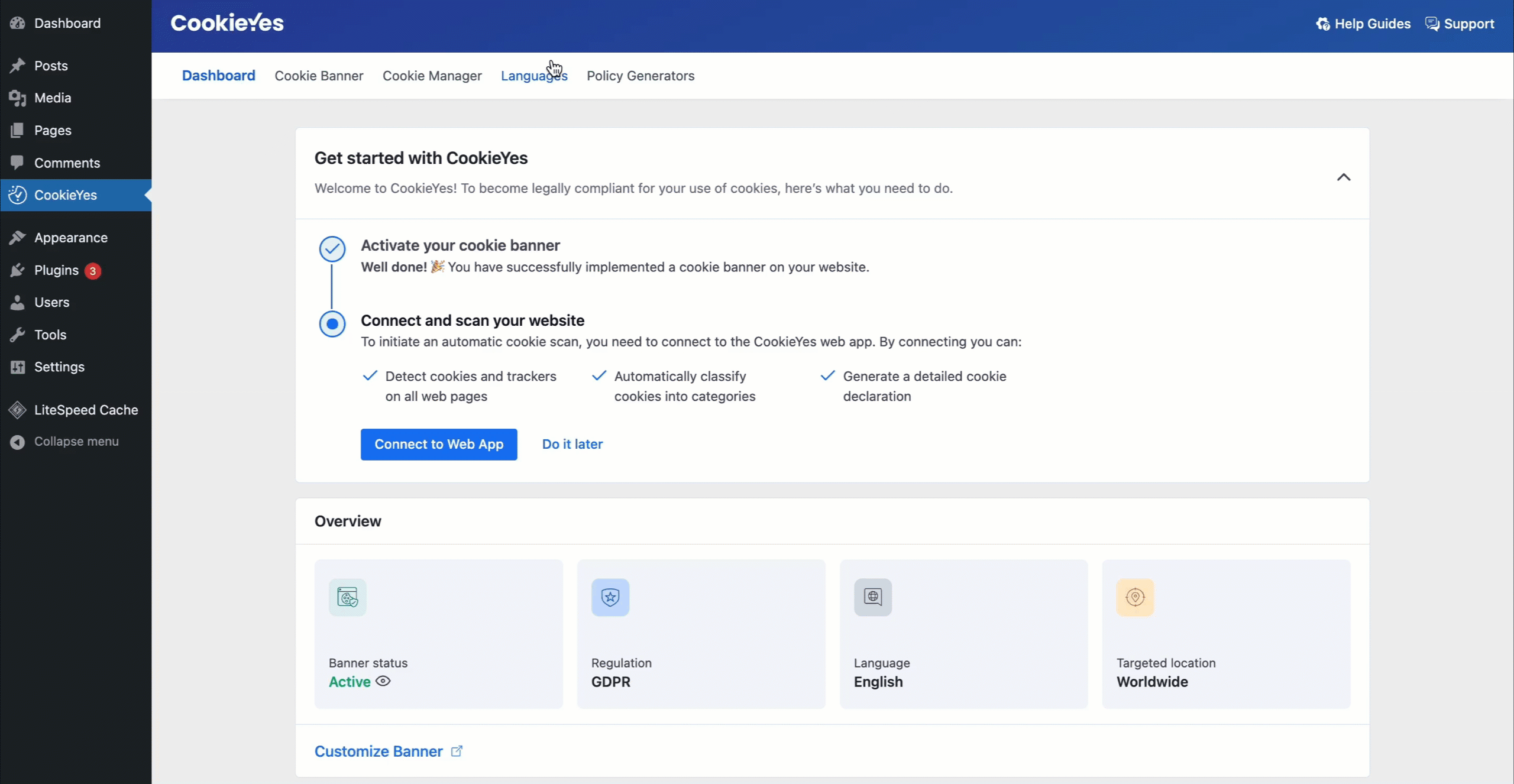This screenshot has width=1514, height=784.
Task: Click the Settings sliders icon
Action: pos(18,367)
